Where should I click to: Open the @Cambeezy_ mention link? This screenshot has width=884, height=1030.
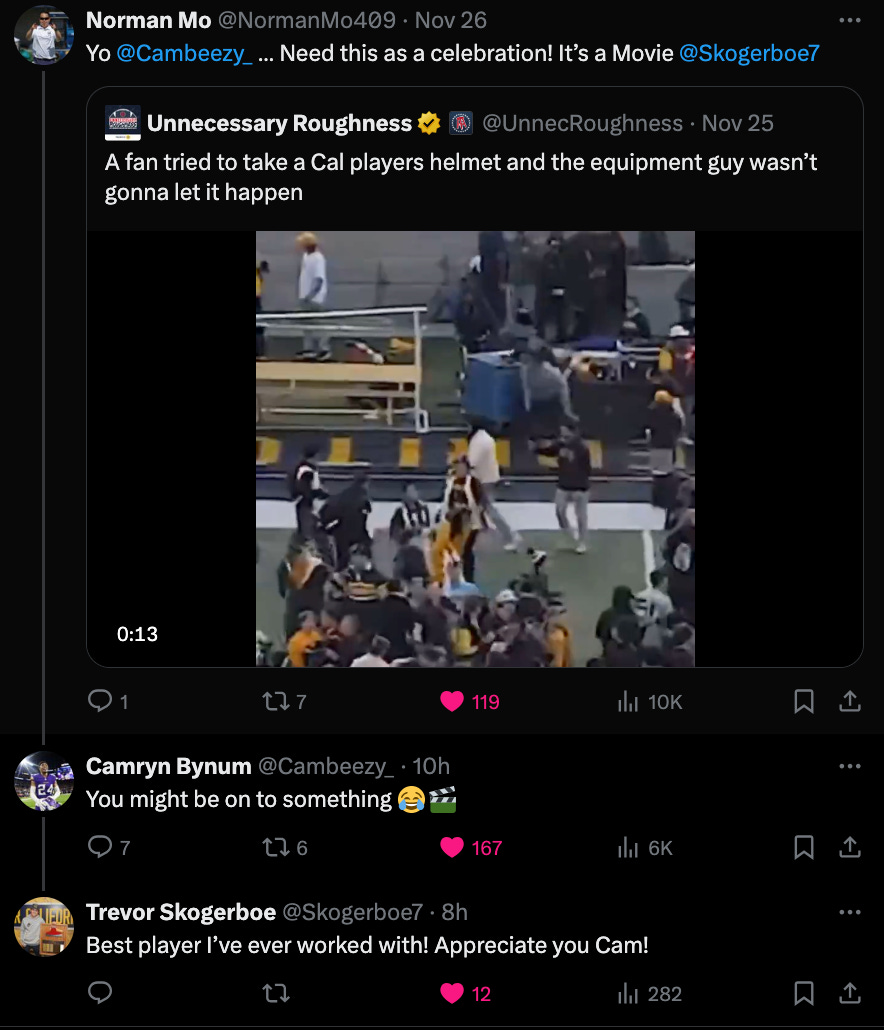(184, 53)
